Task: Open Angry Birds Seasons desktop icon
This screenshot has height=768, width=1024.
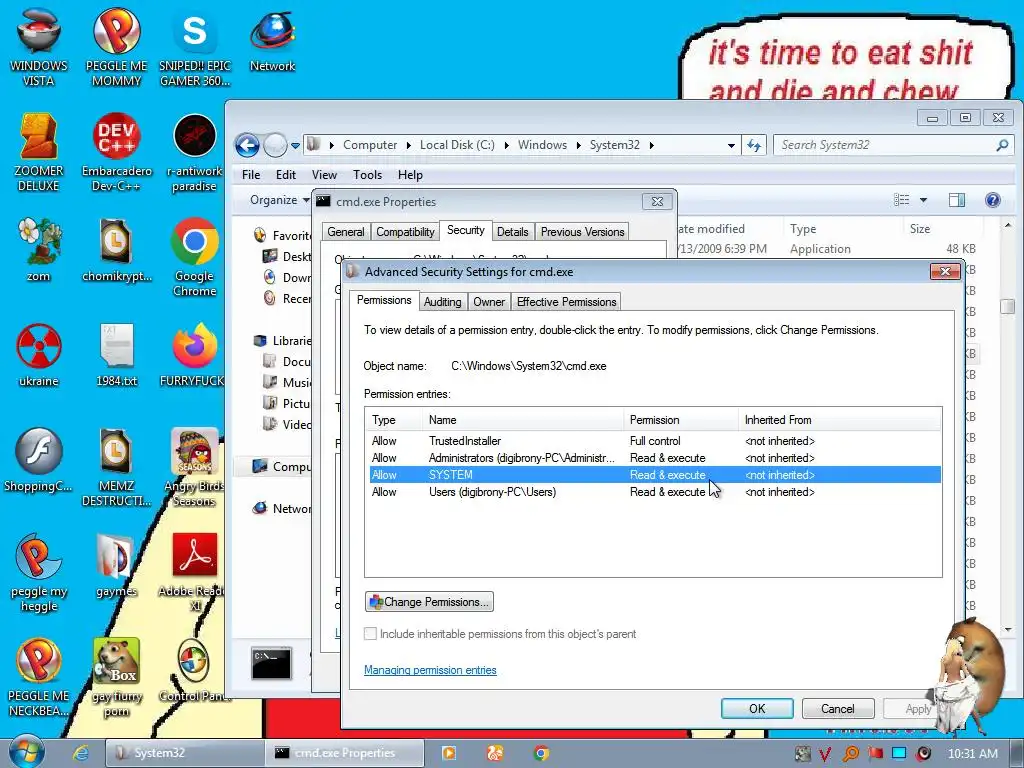Action: click(x=195, y=467)
